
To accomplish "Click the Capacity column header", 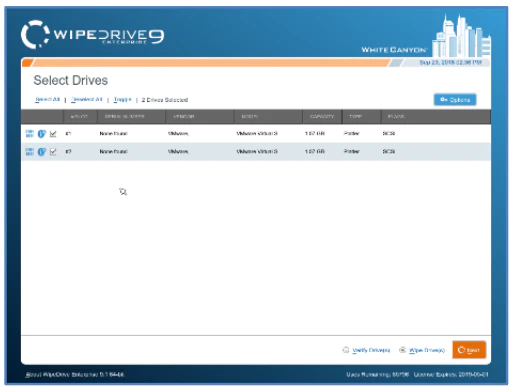I will tap(322, 116).
